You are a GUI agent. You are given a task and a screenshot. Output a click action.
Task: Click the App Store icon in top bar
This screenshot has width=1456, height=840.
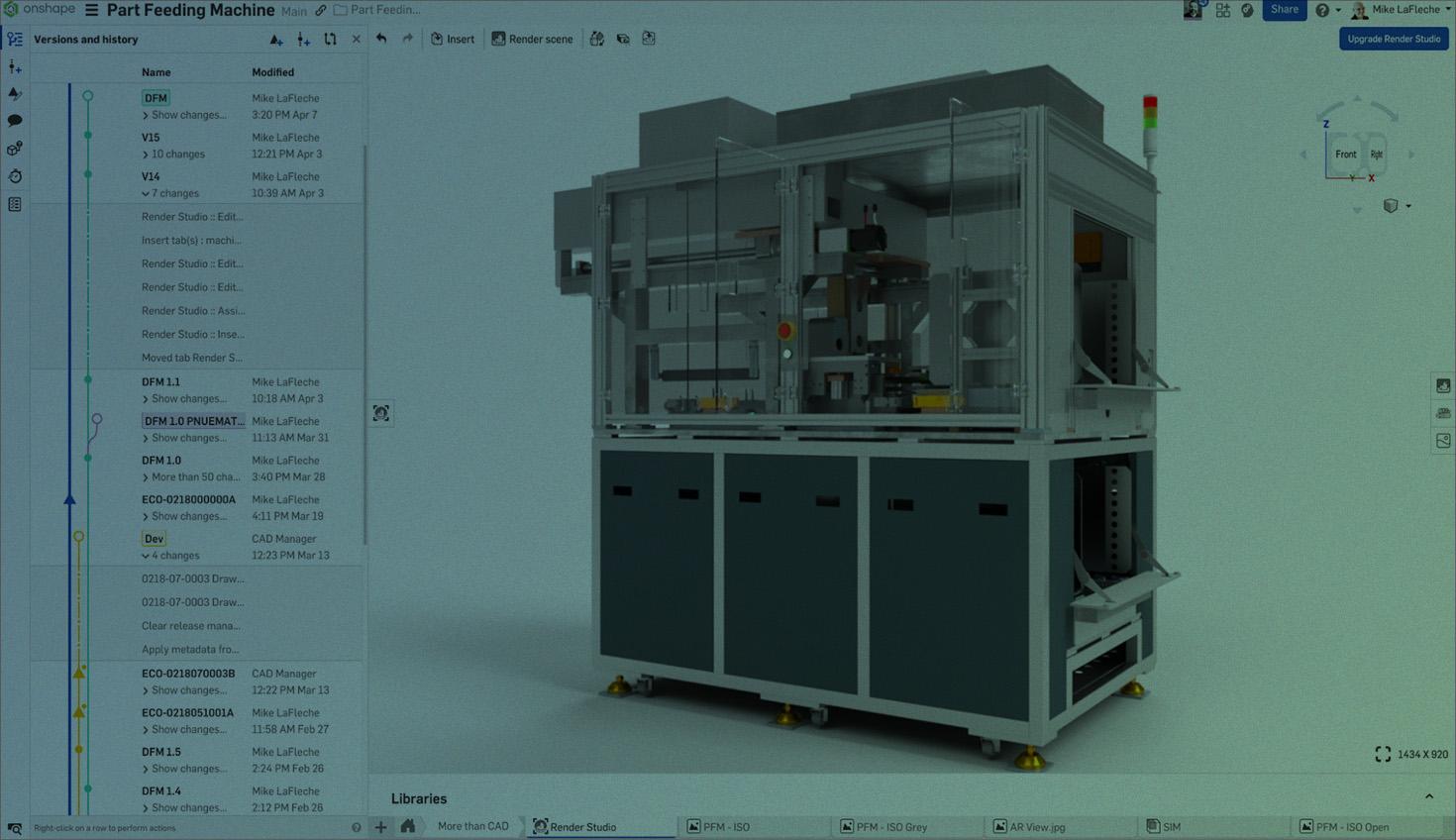pyautogui.click(x=1223, y=10)
